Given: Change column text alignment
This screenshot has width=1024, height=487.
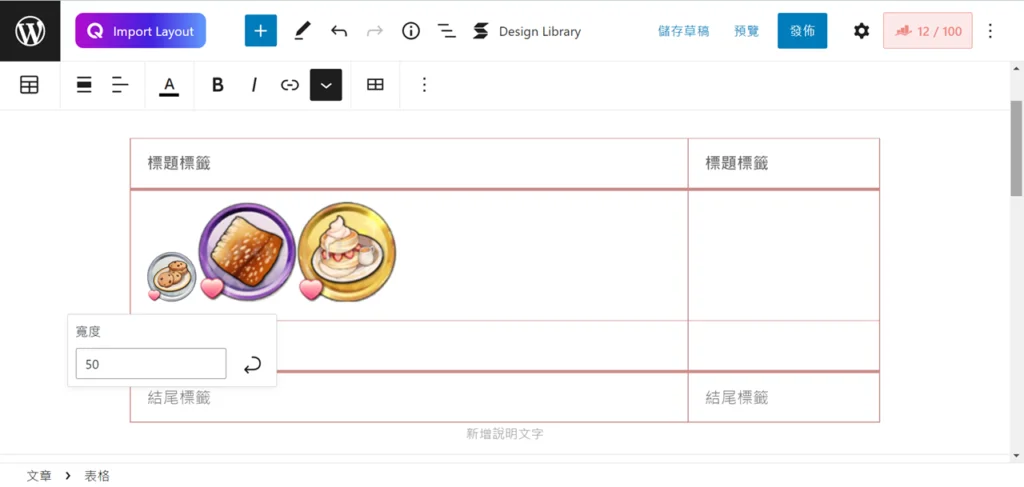Looking at the screenshot, I should (x=120, y=85).
